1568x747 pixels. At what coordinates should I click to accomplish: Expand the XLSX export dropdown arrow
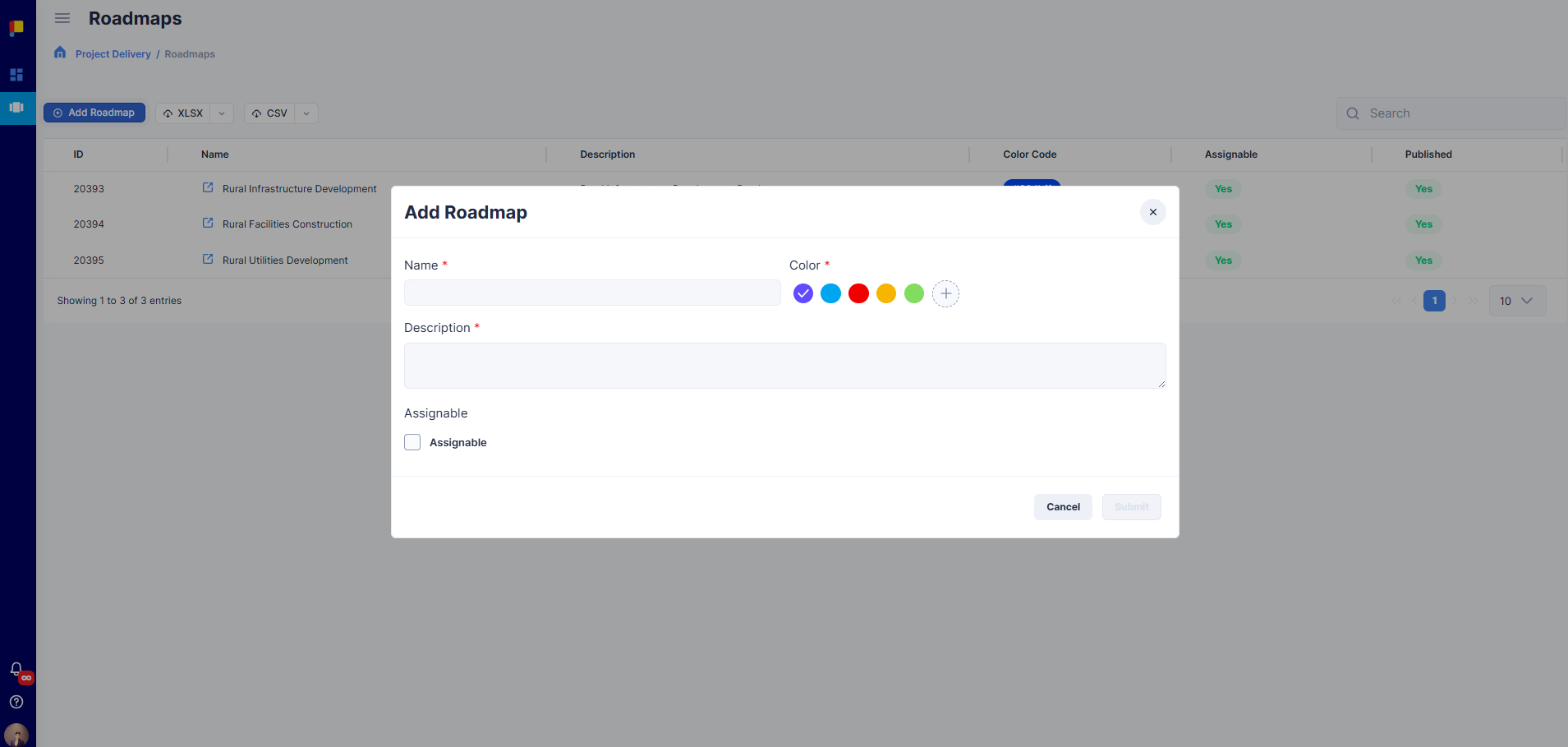220,113
